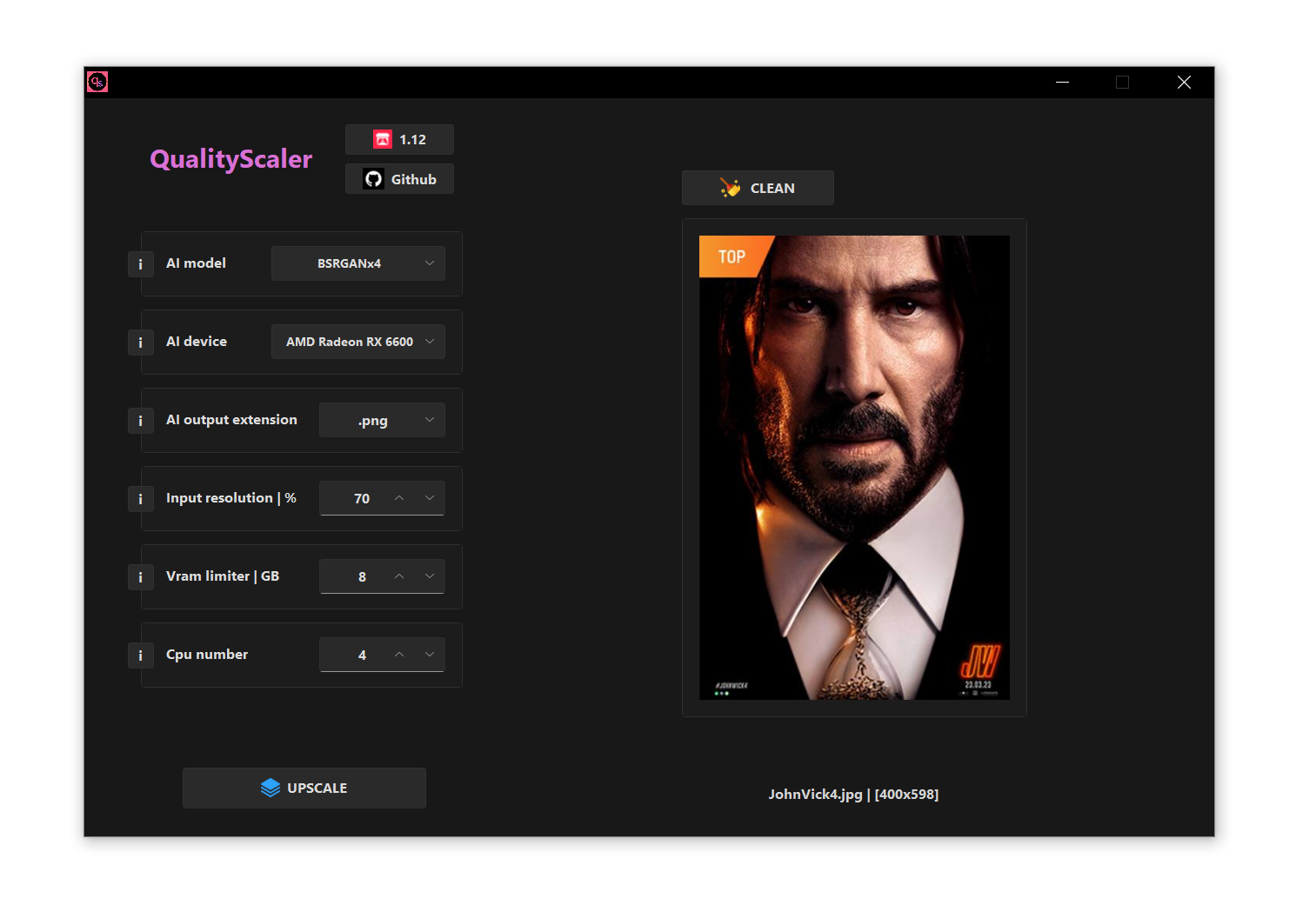Decrease Vram limiter with down arrow
This screenshot has height=905, width=1316.
click(430, 576)
